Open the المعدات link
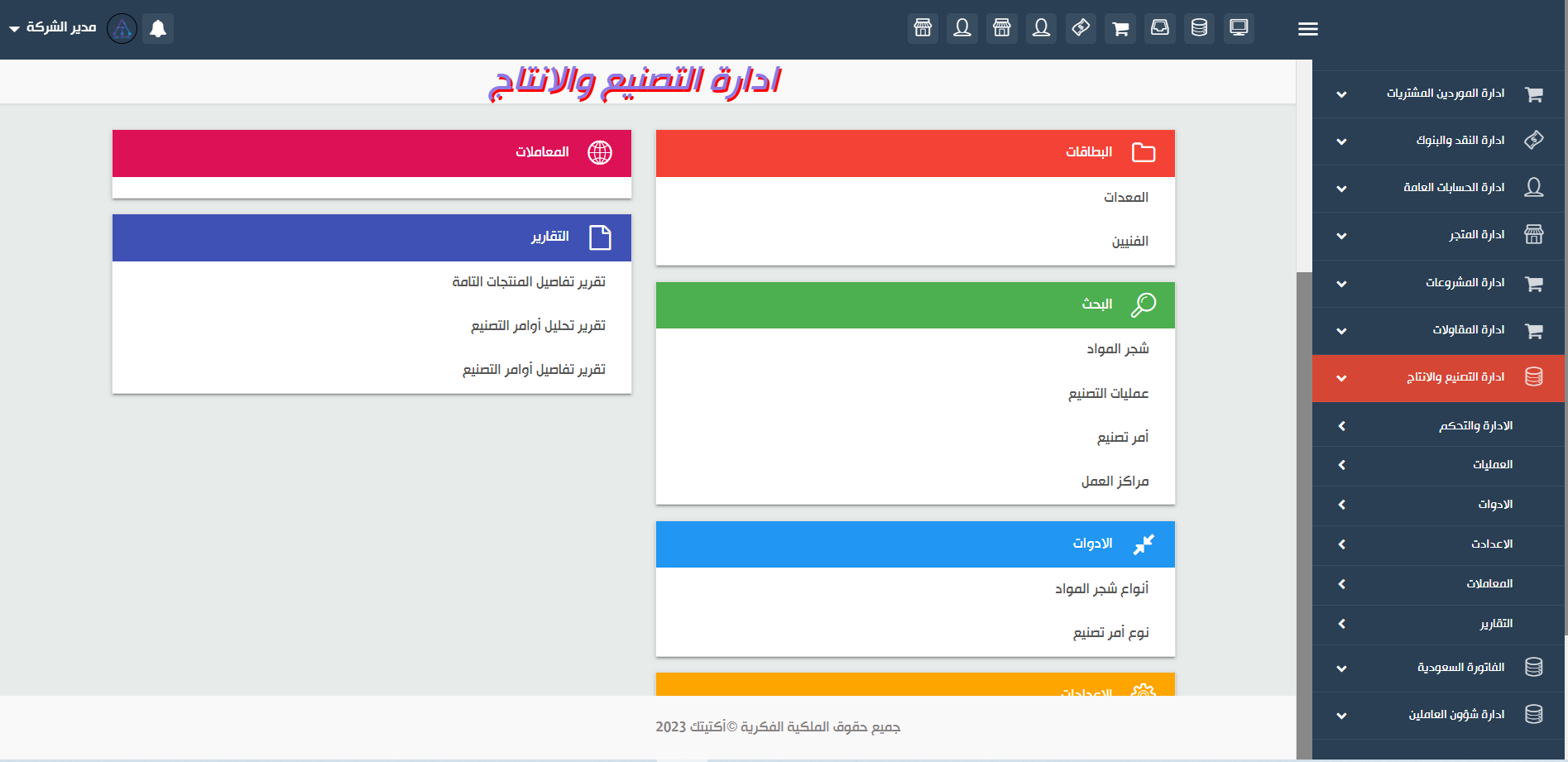The image size is (1568, 762). click(x=1126, y=198)
